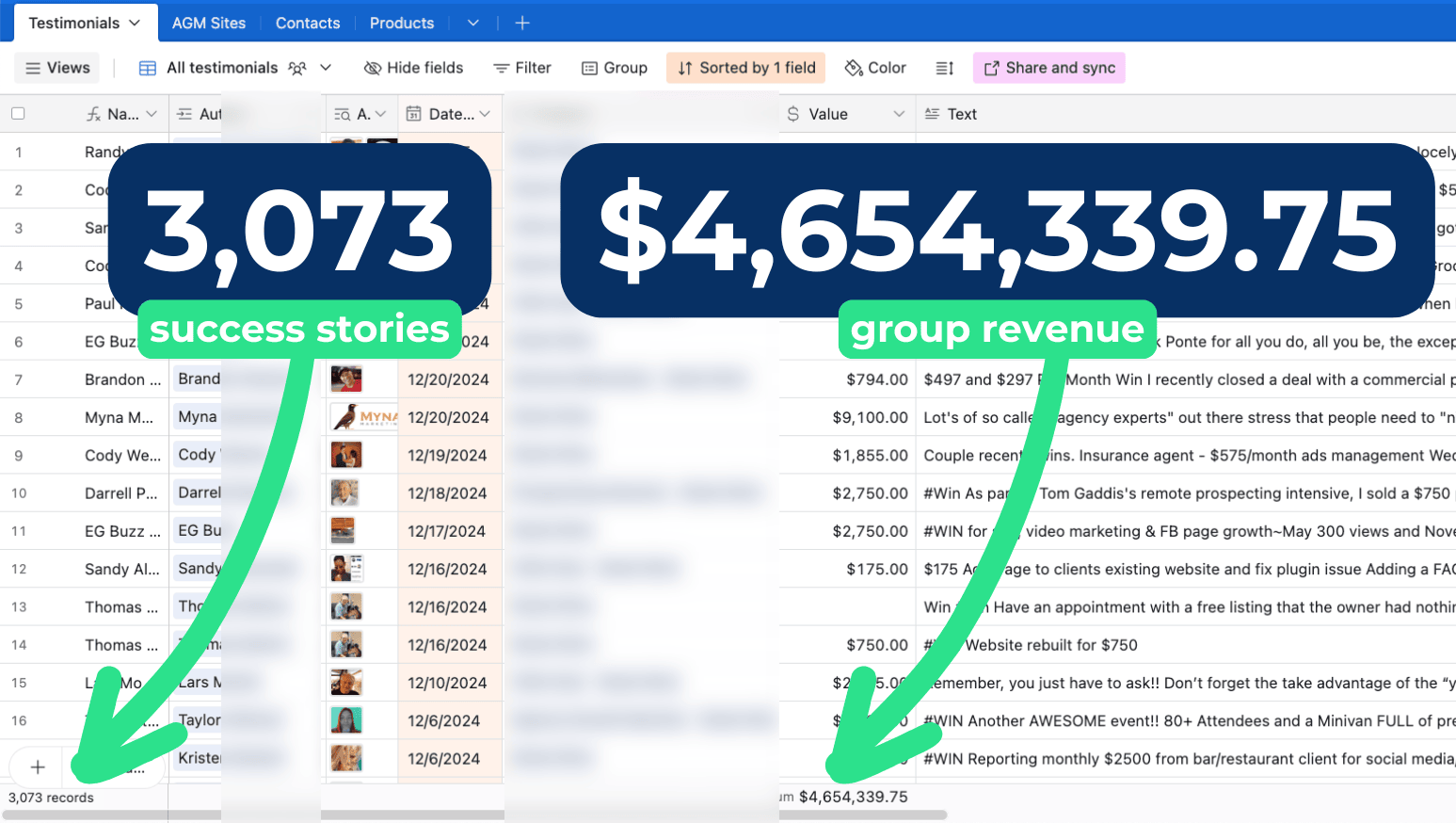Add a new table with plus icon
The image size is (1456, 823).
[522, 23]
